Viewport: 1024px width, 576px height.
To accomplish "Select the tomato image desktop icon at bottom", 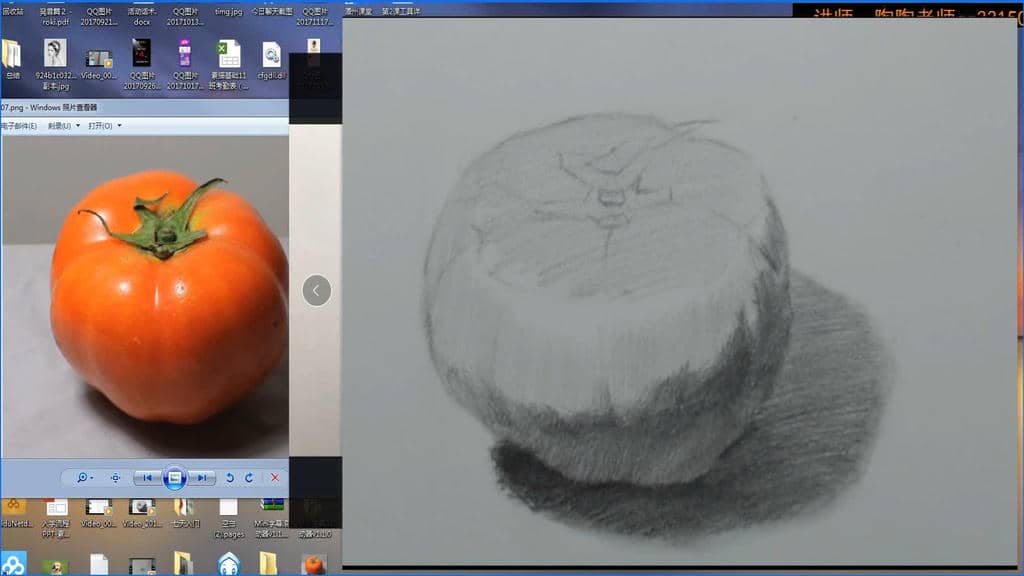I will pos(314,565).
